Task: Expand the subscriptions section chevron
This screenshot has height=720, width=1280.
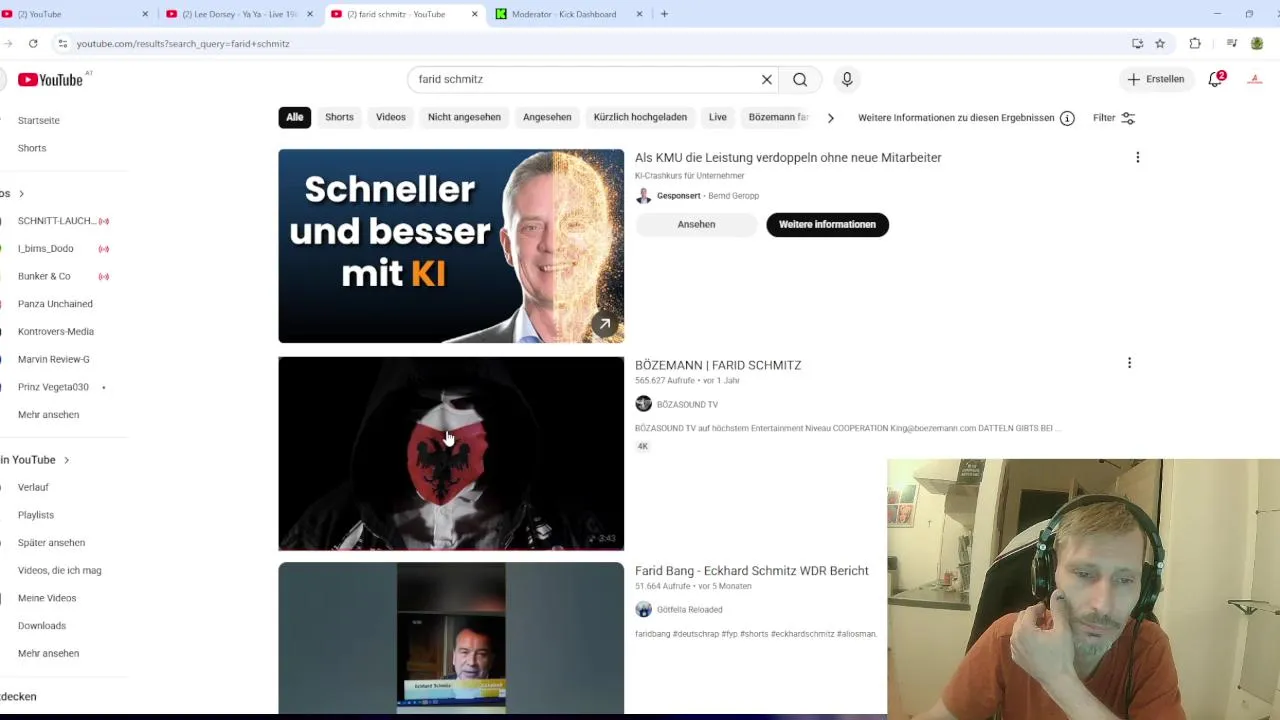Action: click(x=21, y=194)
